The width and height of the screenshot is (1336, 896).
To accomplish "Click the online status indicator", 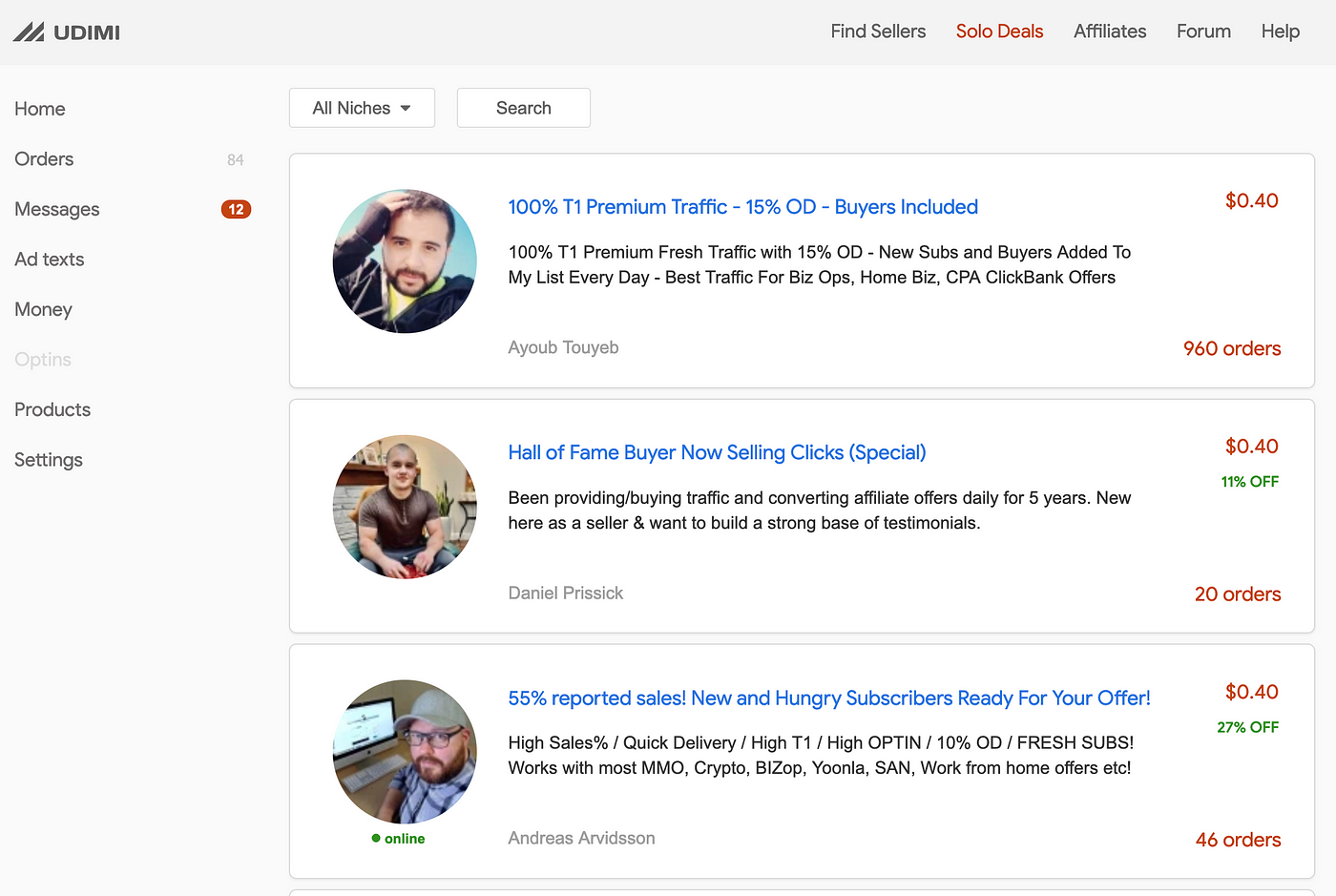I will click(398, 839).
